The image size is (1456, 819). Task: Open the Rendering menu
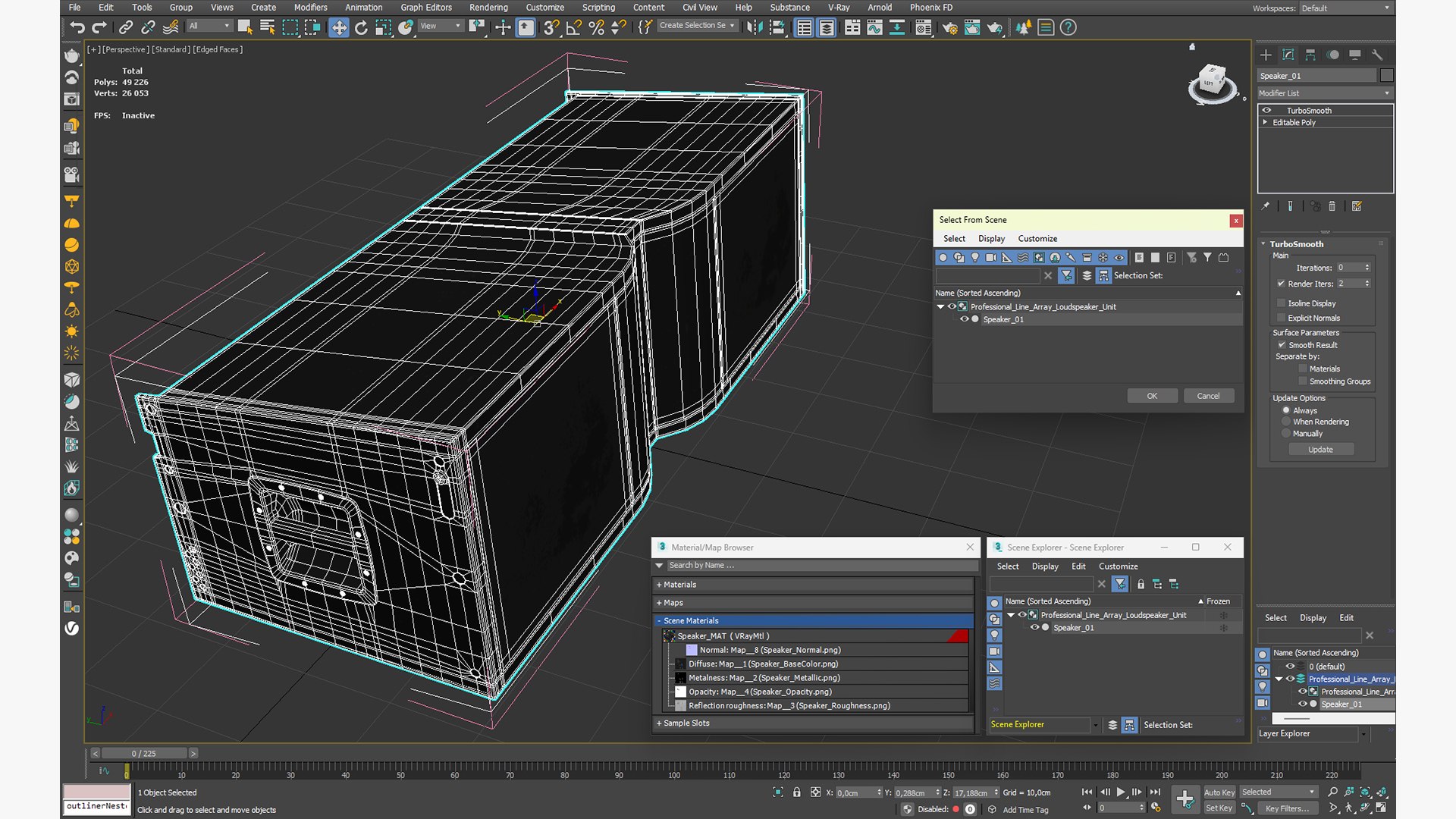[x=488, y=8]
